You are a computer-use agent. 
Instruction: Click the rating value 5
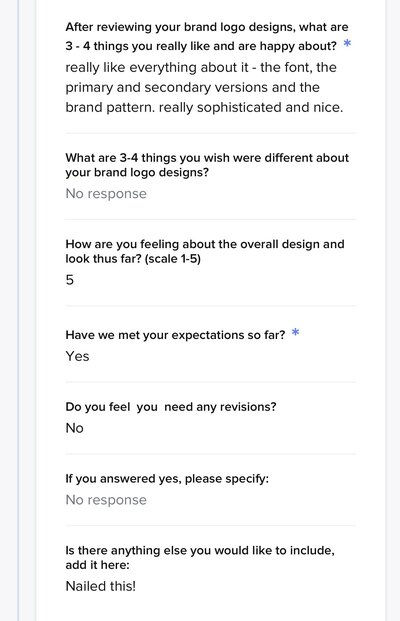pyautogui.click(x=70, y=280)
